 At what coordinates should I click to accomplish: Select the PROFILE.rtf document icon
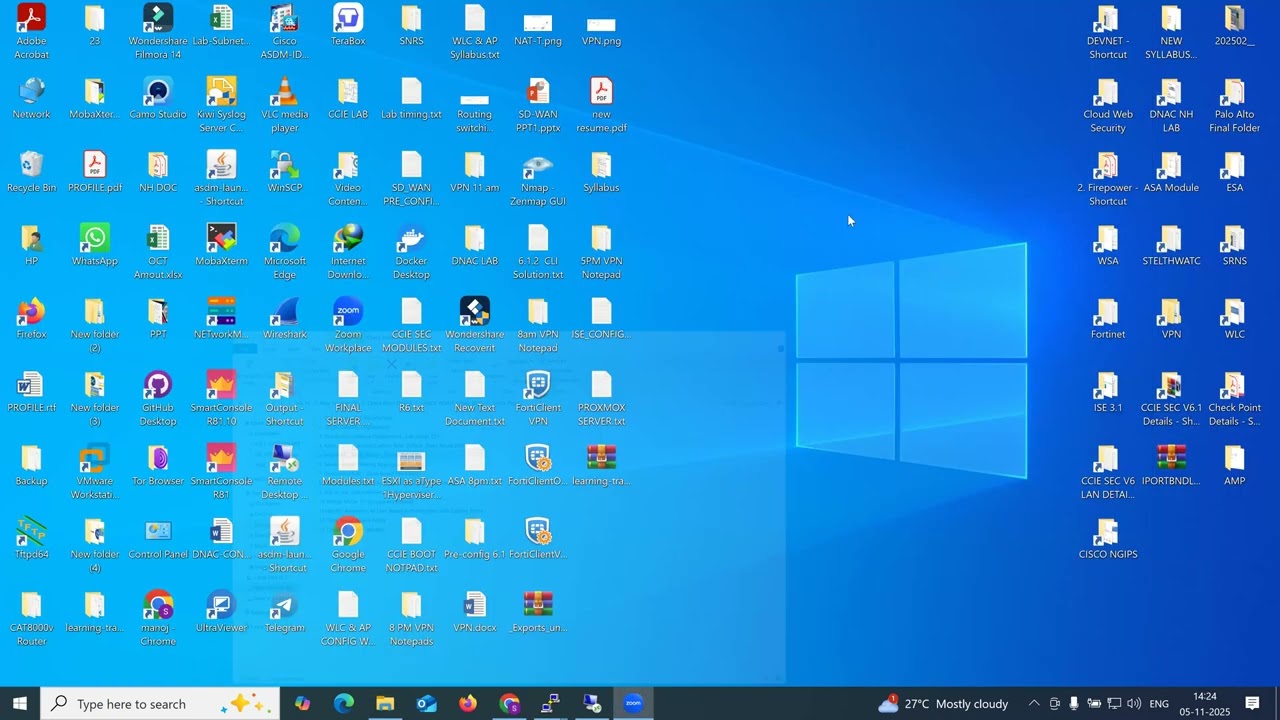(31, 392)
